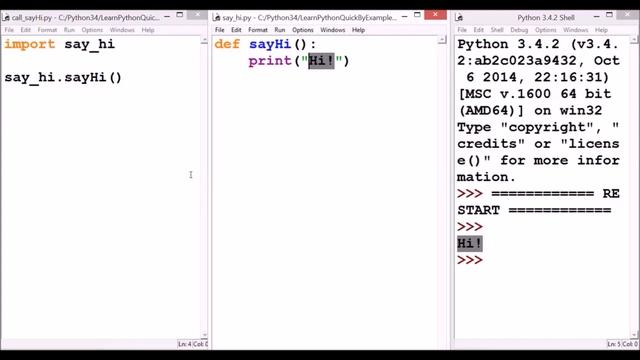Screen dimensions: 640x360
Task: Click 'Python 3.4.2 Shell' title bar text
Action: pos(546,18)
